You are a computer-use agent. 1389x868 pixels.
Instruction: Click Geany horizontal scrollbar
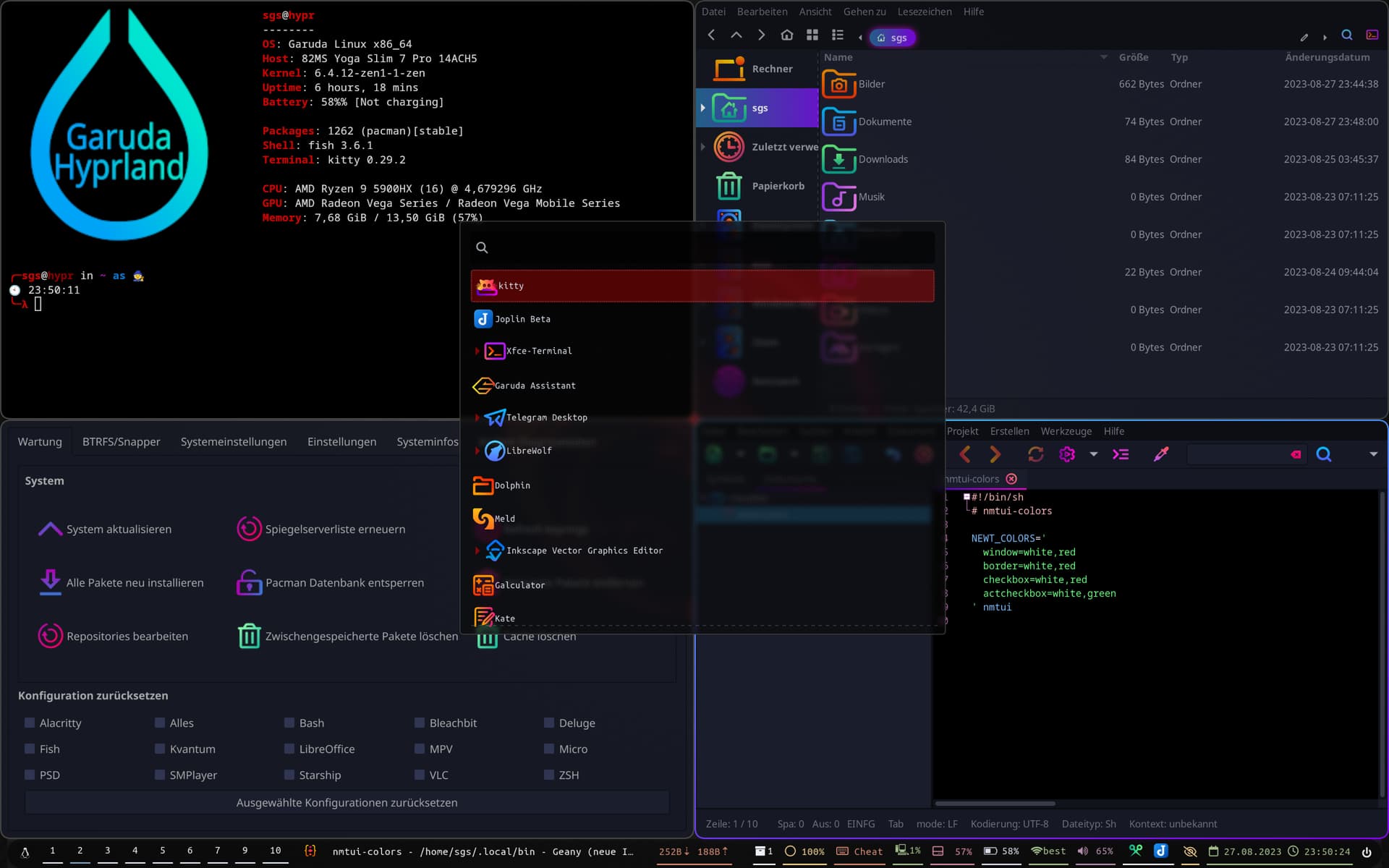point(995,803)
